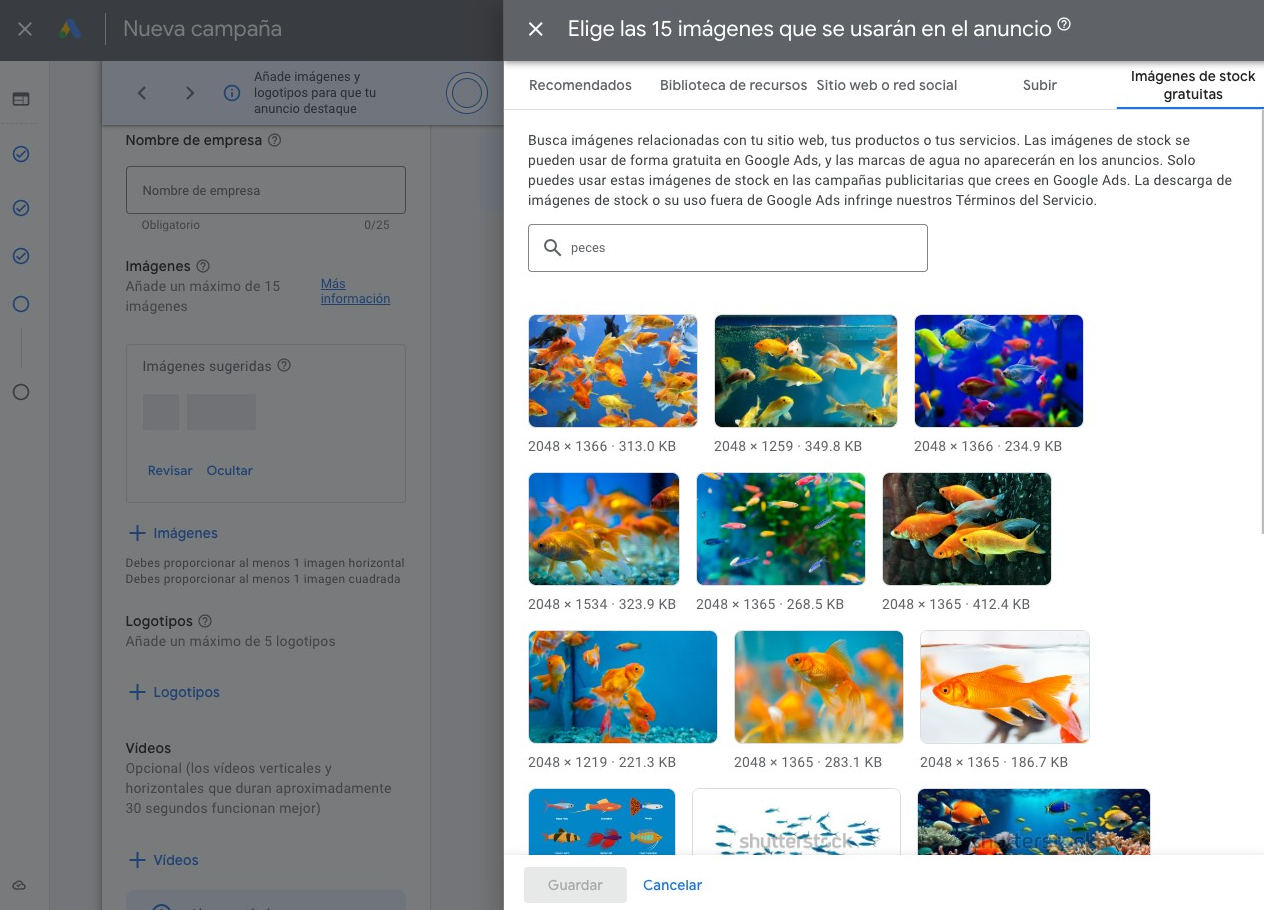Click the cloud icon at bottom left
Screen dimensions: 1264x910
(20, 885)
